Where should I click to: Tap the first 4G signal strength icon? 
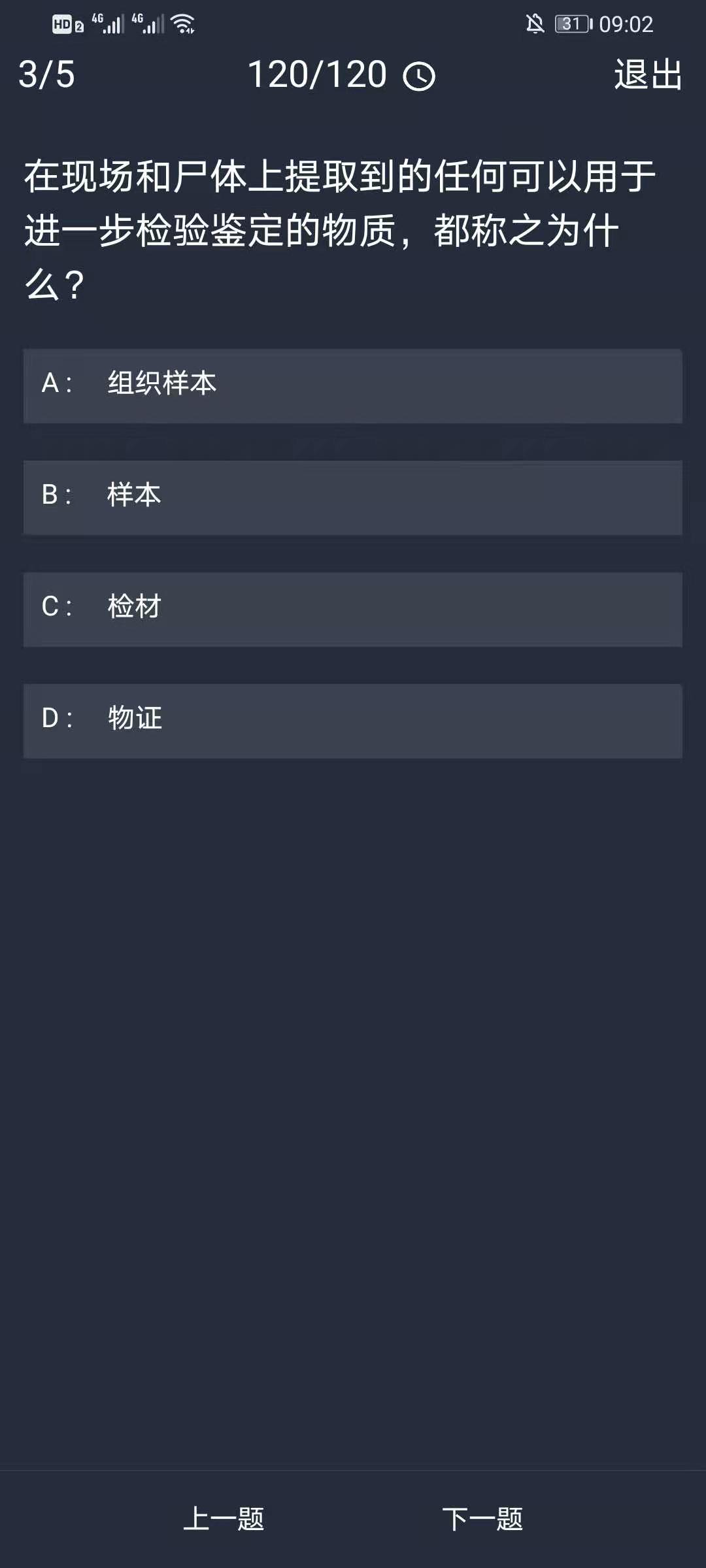[109, 24]
